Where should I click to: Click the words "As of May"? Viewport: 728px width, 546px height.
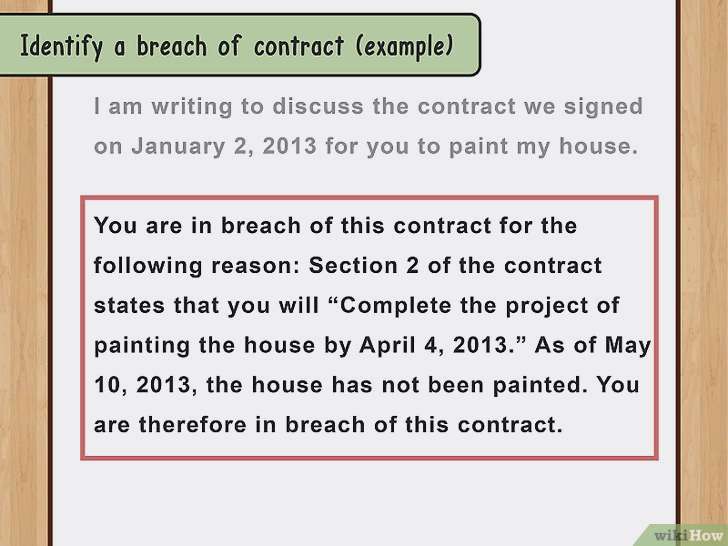(x=599, y=345)
